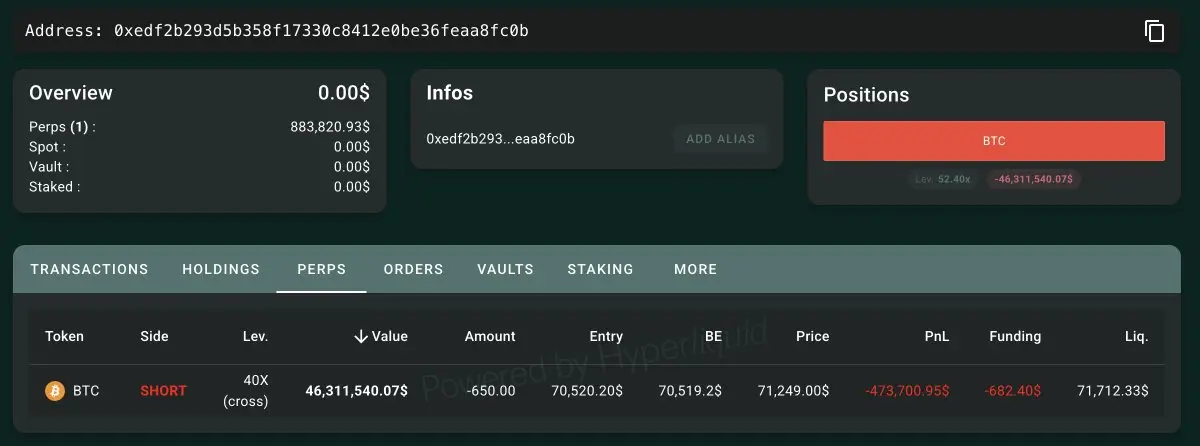1200x446 pixels.
Task: Switch to the Holdings tab
Action: (221, 269)
